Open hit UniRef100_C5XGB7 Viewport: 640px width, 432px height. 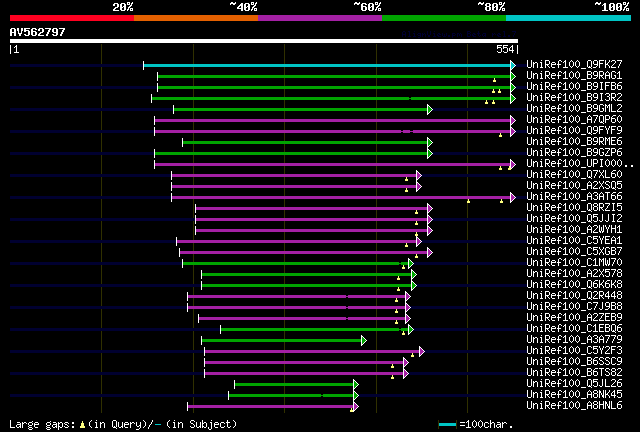(574, 252)
